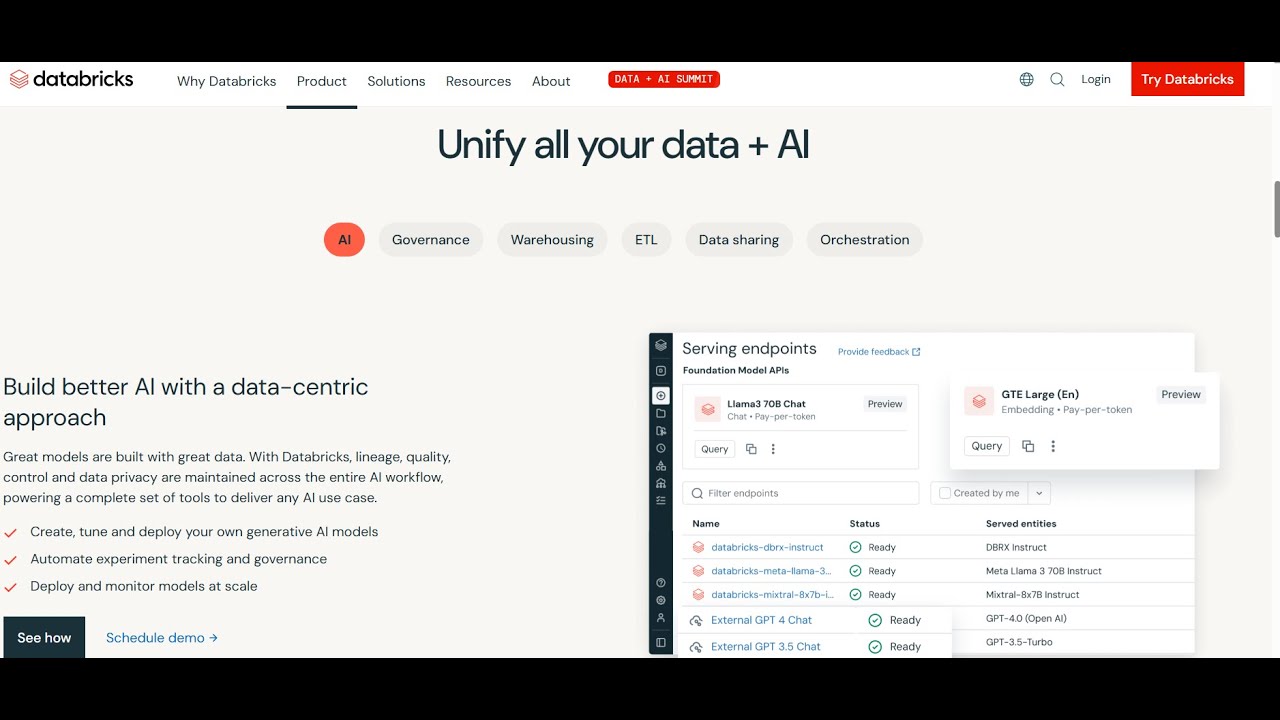Open the globe language selector
The image size is (1280, 720).
(x=1026, y=79)
